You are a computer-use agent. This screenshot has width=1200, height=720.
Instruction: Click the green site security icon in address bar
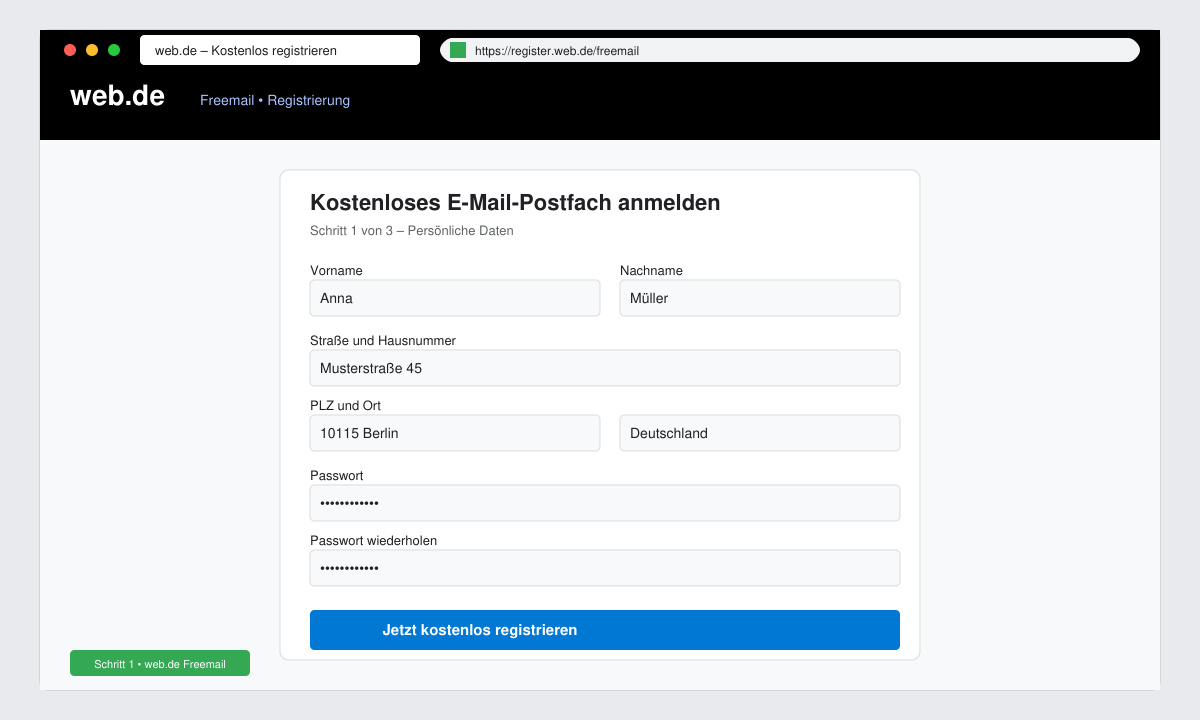point(458,50)
